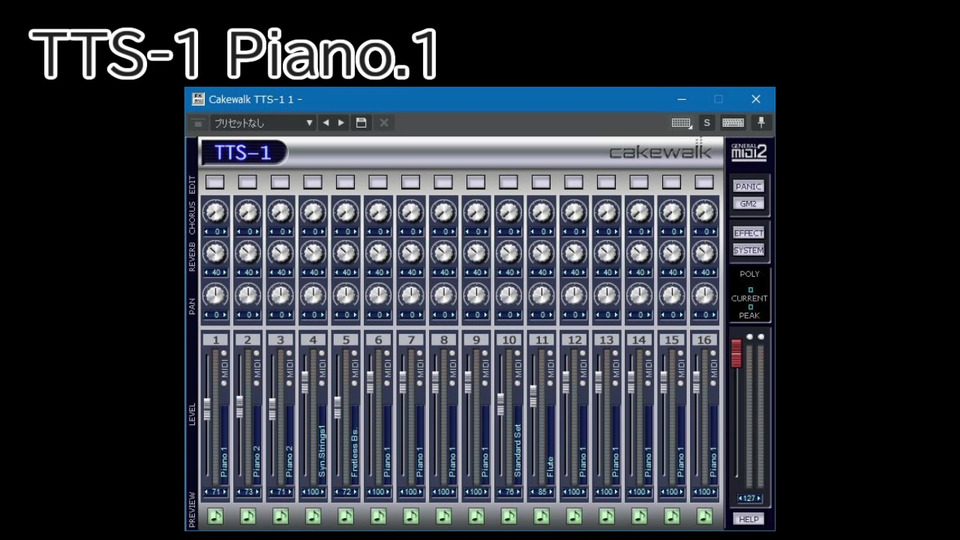Click preview note icon for channel 16
Viewport: 960px width, 540px height.
(x=704, y=516)
